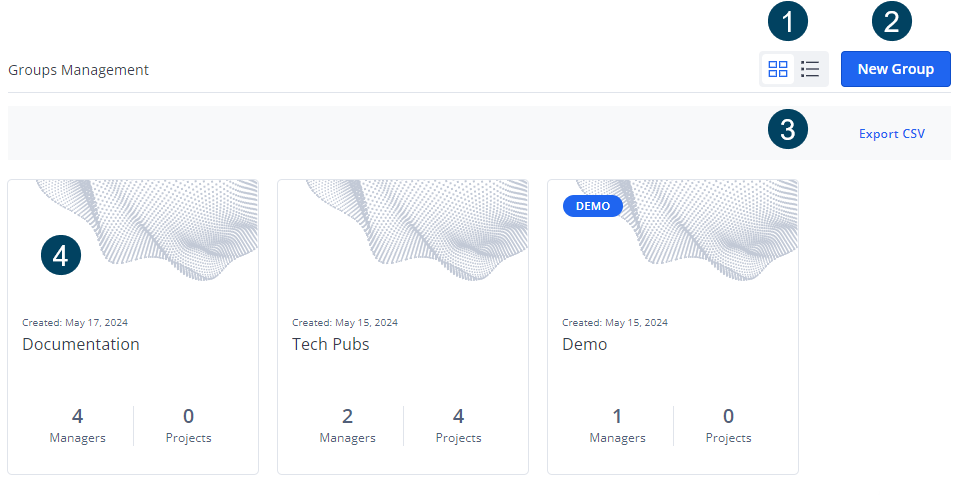Click callout marker number 3
975x495 pixels.
pos(788,129)
